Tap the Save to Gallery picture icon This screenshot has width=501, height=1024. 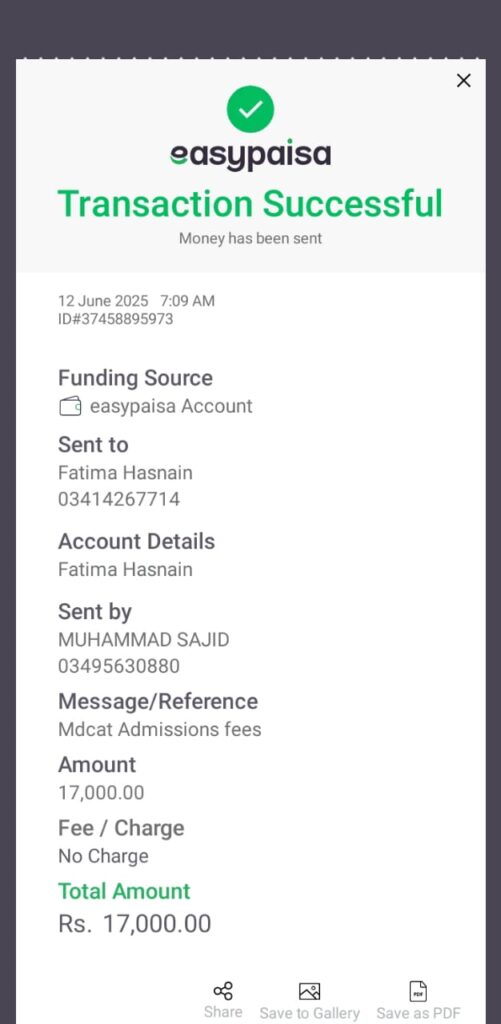[x=309, y=991]
